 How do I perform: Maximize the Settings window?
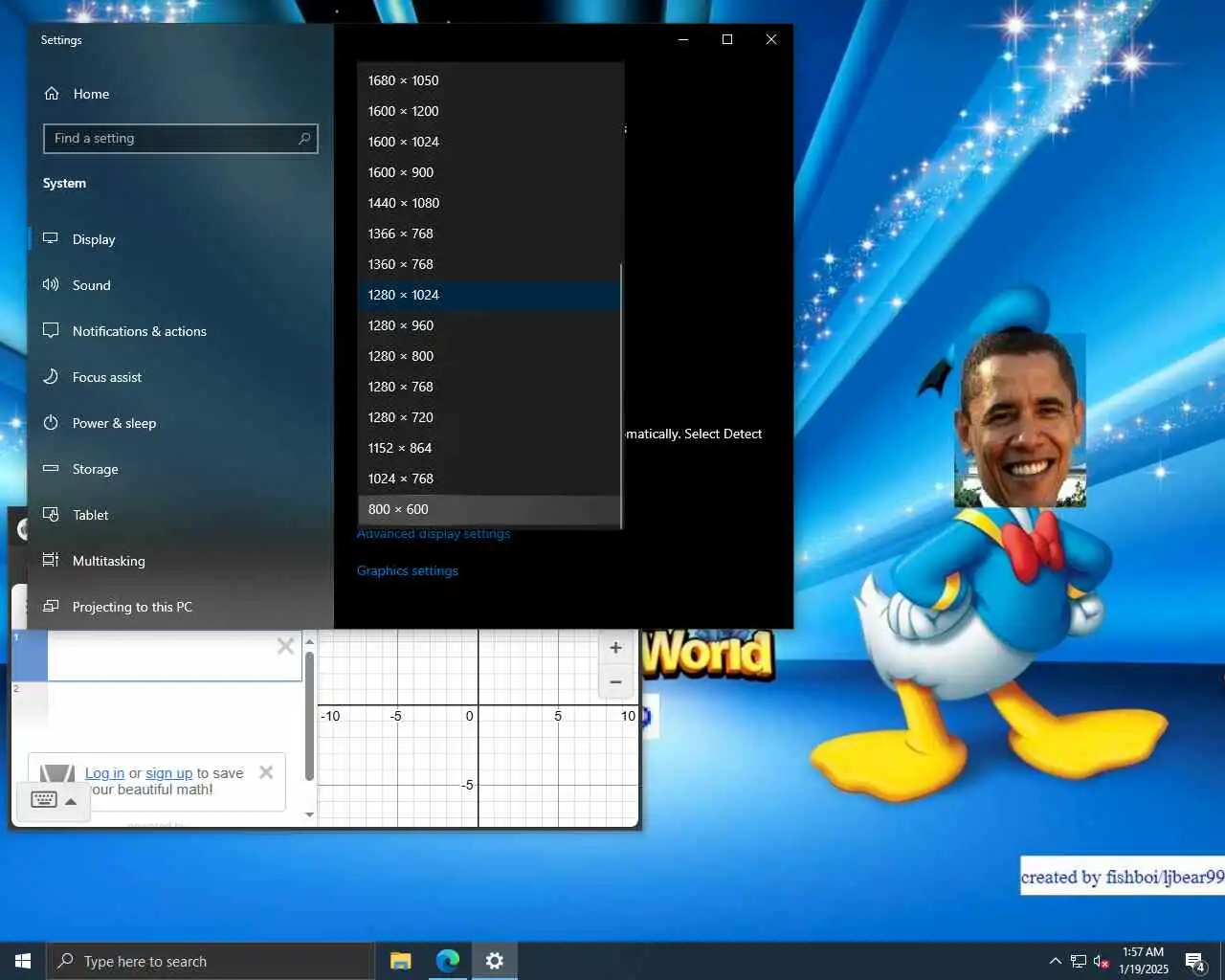point(727,39)
